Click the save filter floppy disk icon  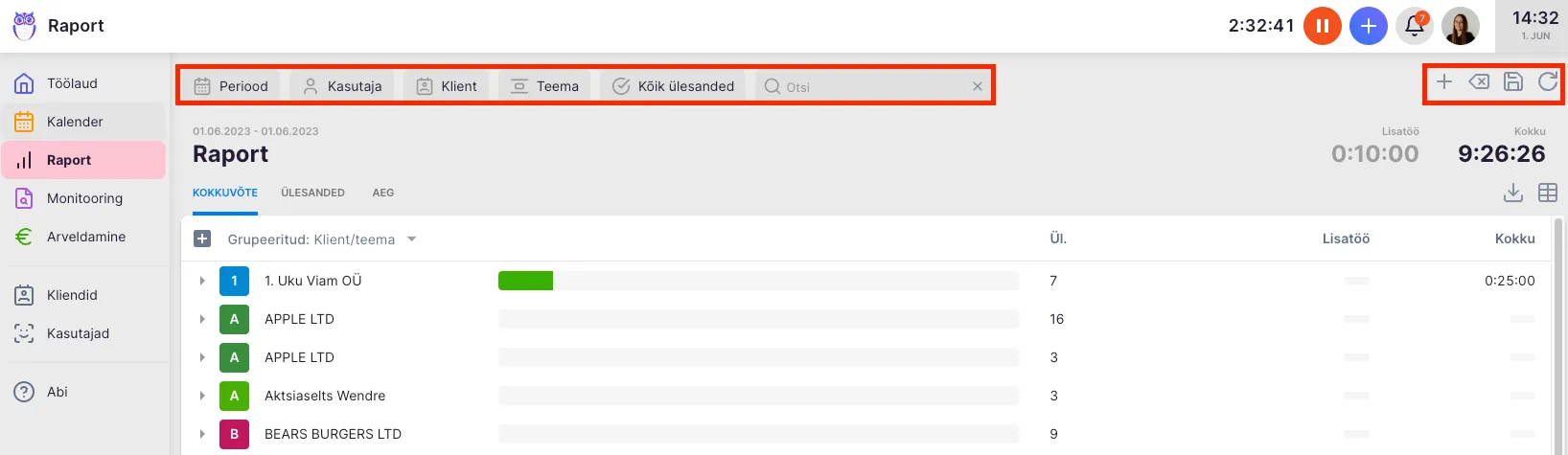pyautogui.click(x=1512, y=82)
